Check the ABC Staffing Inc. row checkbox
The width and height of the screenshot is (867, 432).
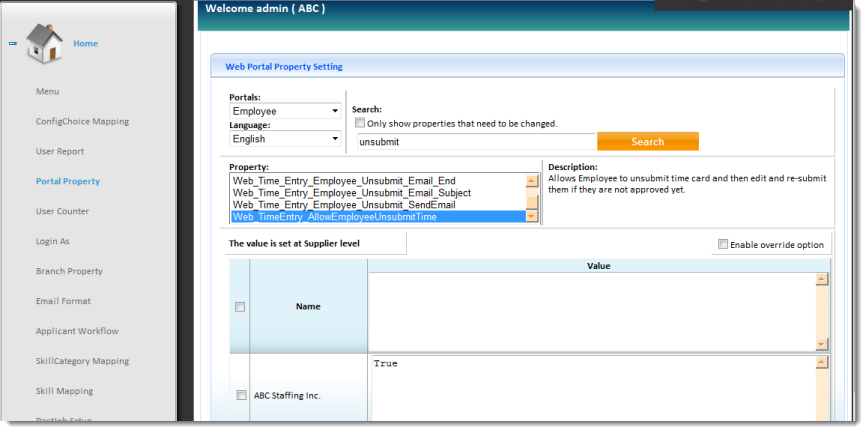coord(241,396)
